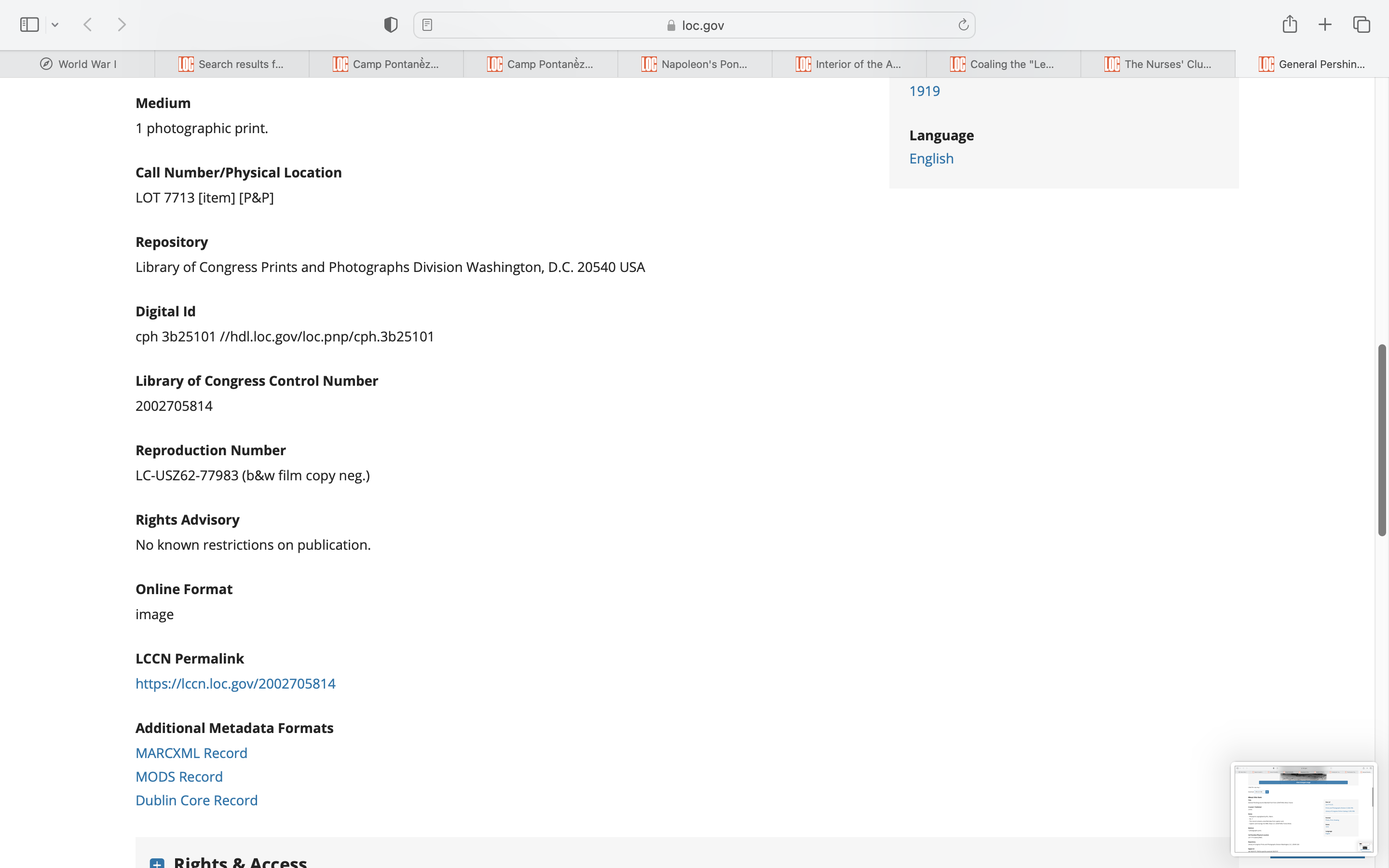Open the Dublin Core Record link

196,800
